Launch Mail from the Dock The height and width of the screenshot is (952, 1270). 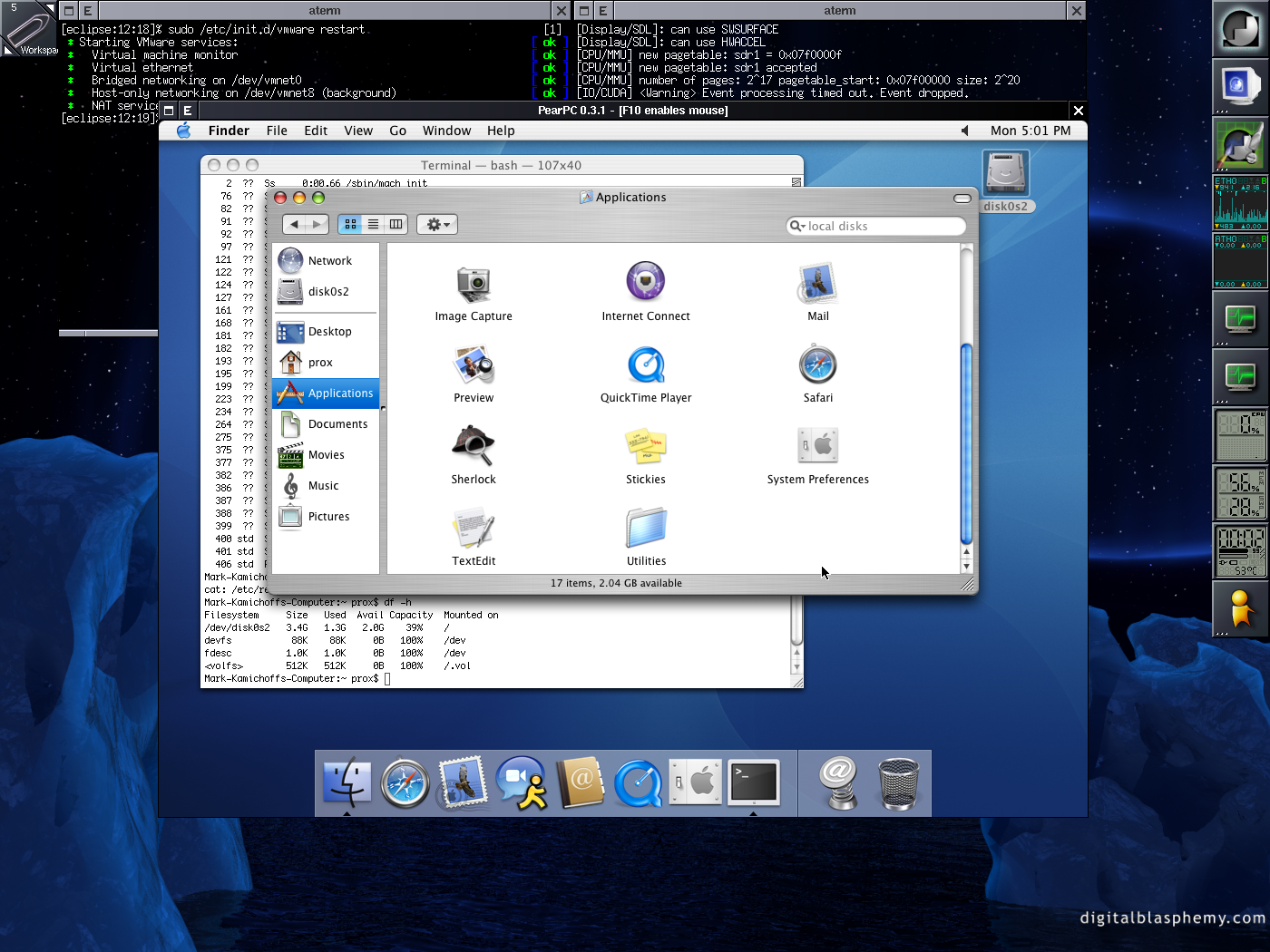click(464, 782)
